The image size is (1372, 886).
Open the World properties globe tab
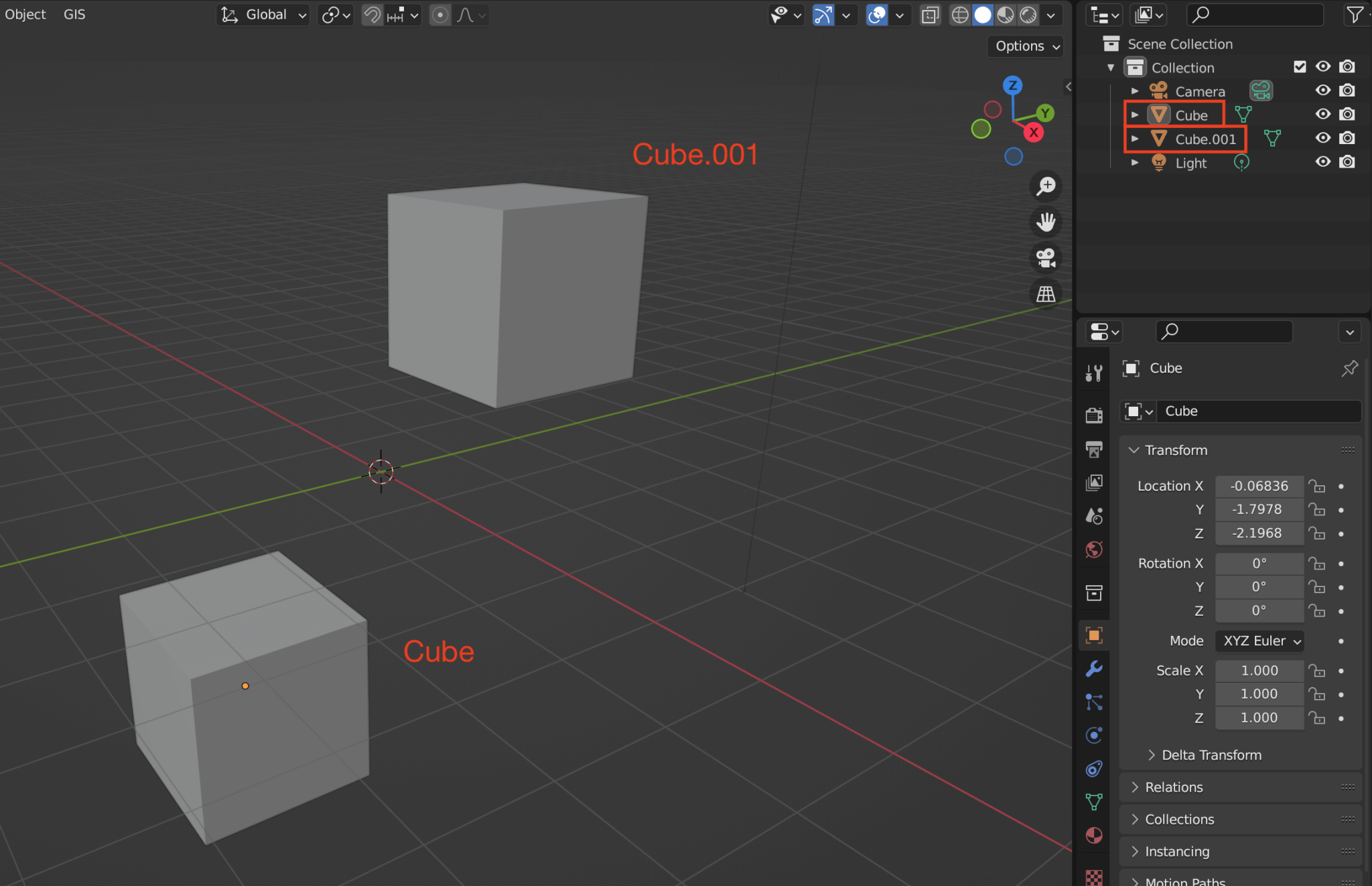(1095, 550)
